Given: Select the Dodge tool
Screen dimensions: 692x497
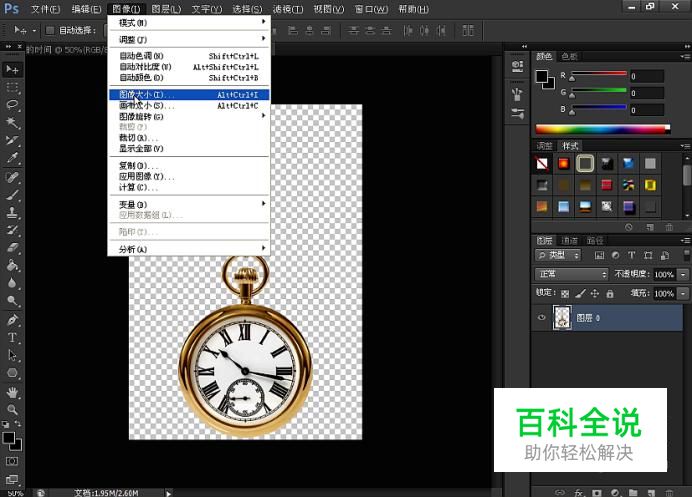Looking at the screenshot, I should [x=12, y=301].
